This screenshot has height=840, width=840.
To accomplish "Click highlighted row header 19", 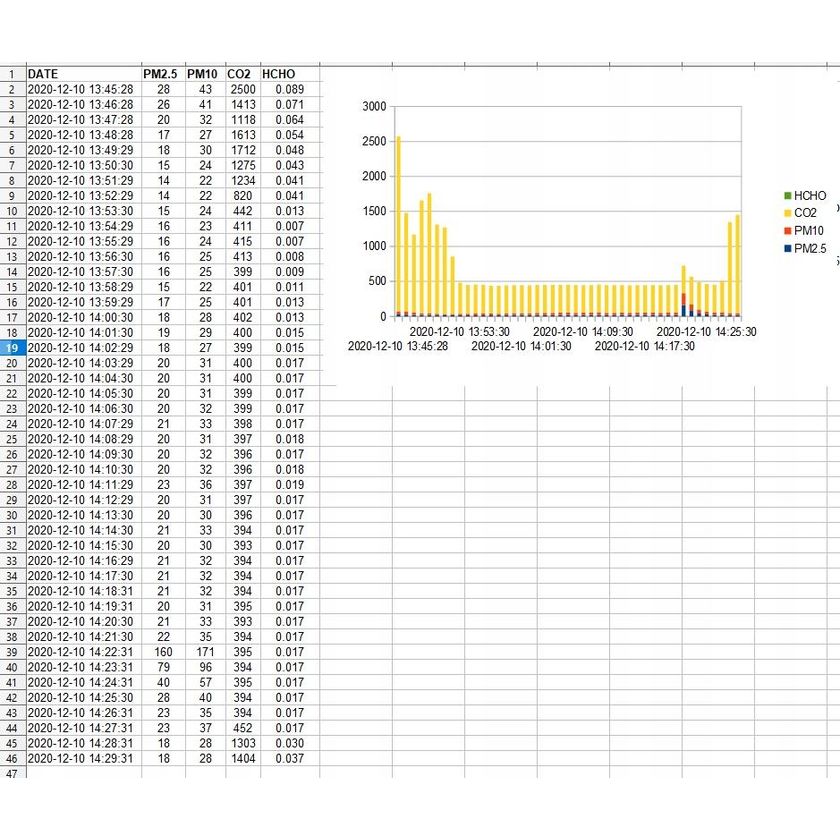I will coord(12,347).
